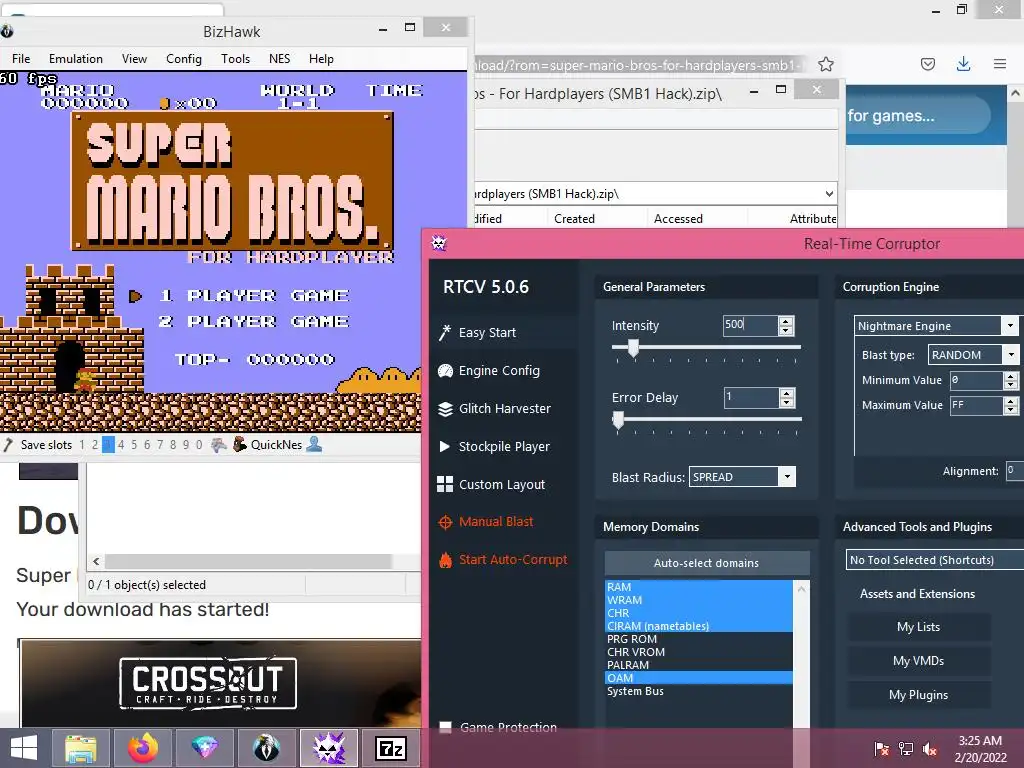This screenshot has width=1024, height=768.
Task: Decrease Error Delay with down stepper
Action: pyautogui.click(x=787, y=402)
